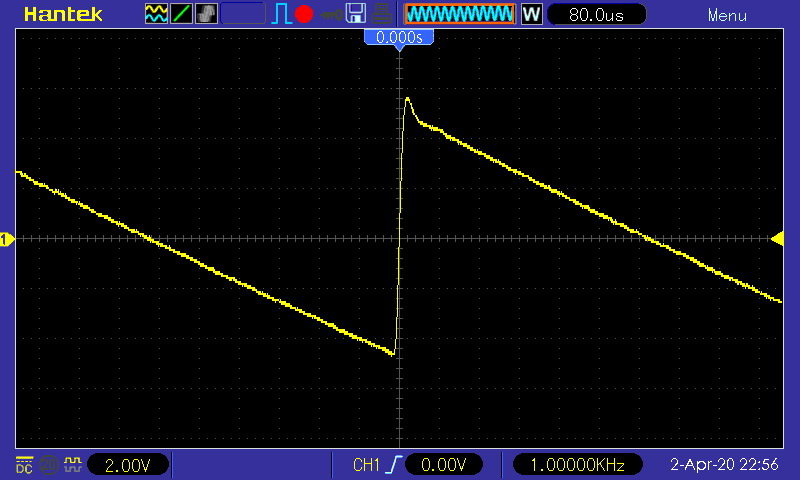Click the 0.00V trigger level value
This screenshot has height=480, width=800.
[443, 465]
